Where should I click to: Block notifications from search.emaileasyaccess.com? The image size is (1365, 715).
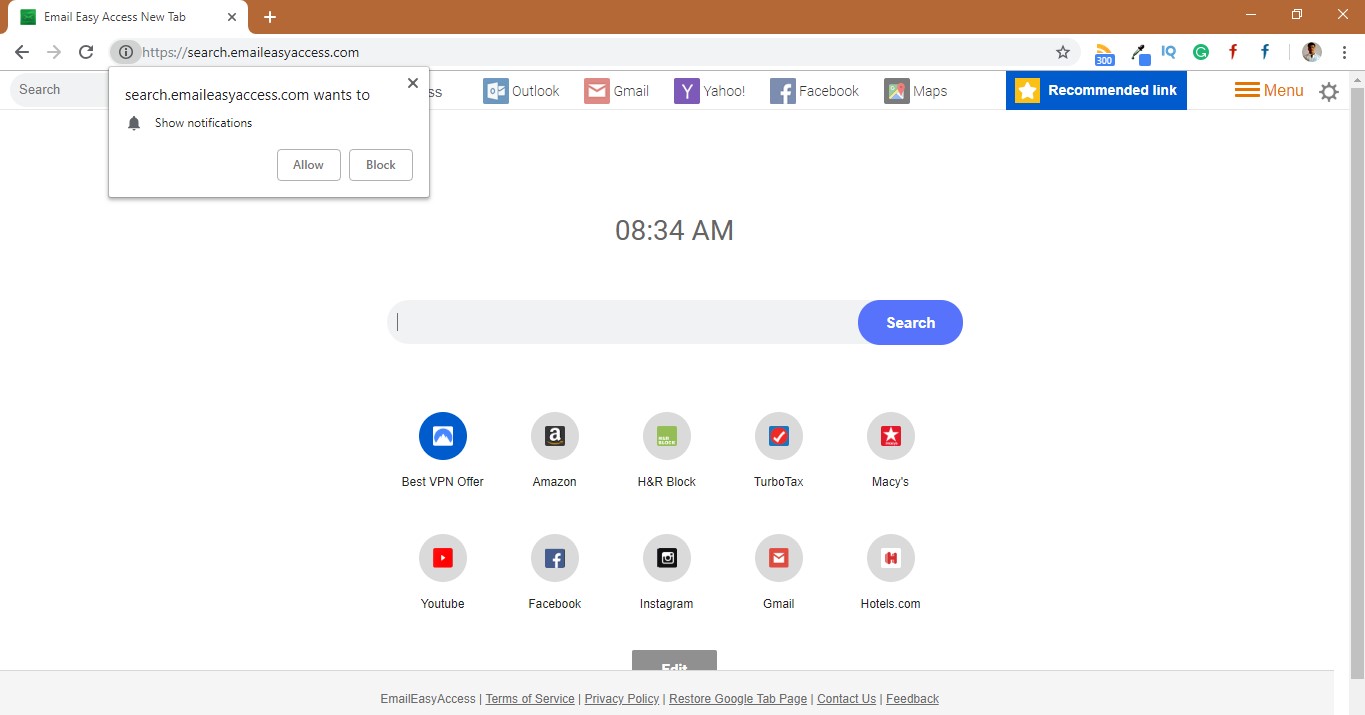pos(380,164)
